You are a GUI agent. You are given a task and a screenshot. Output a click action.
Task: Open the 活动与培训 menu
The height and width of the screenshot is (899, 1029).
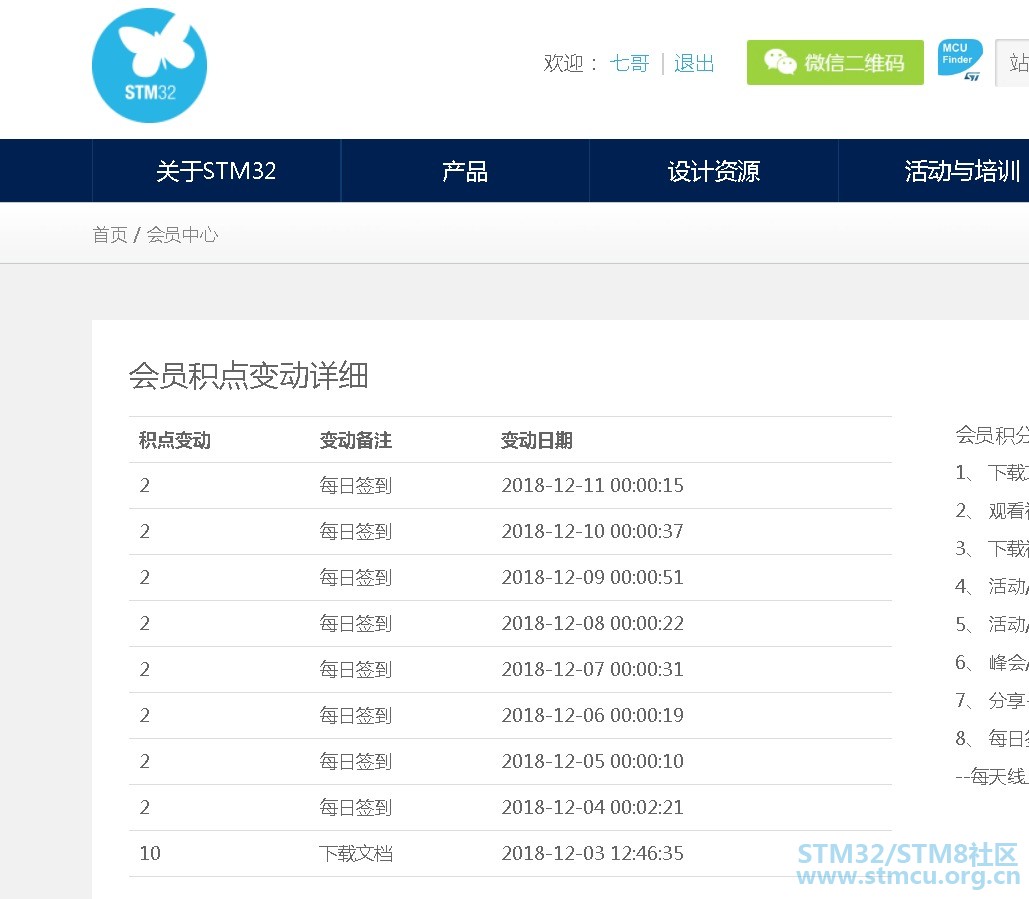(x=962, y=171)
